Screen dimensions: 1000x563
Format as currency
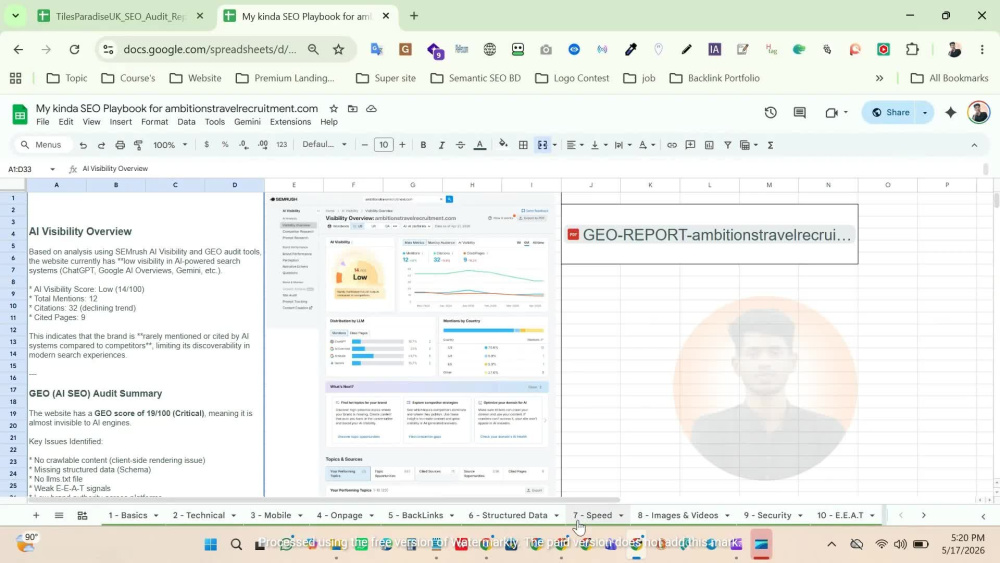207,145
